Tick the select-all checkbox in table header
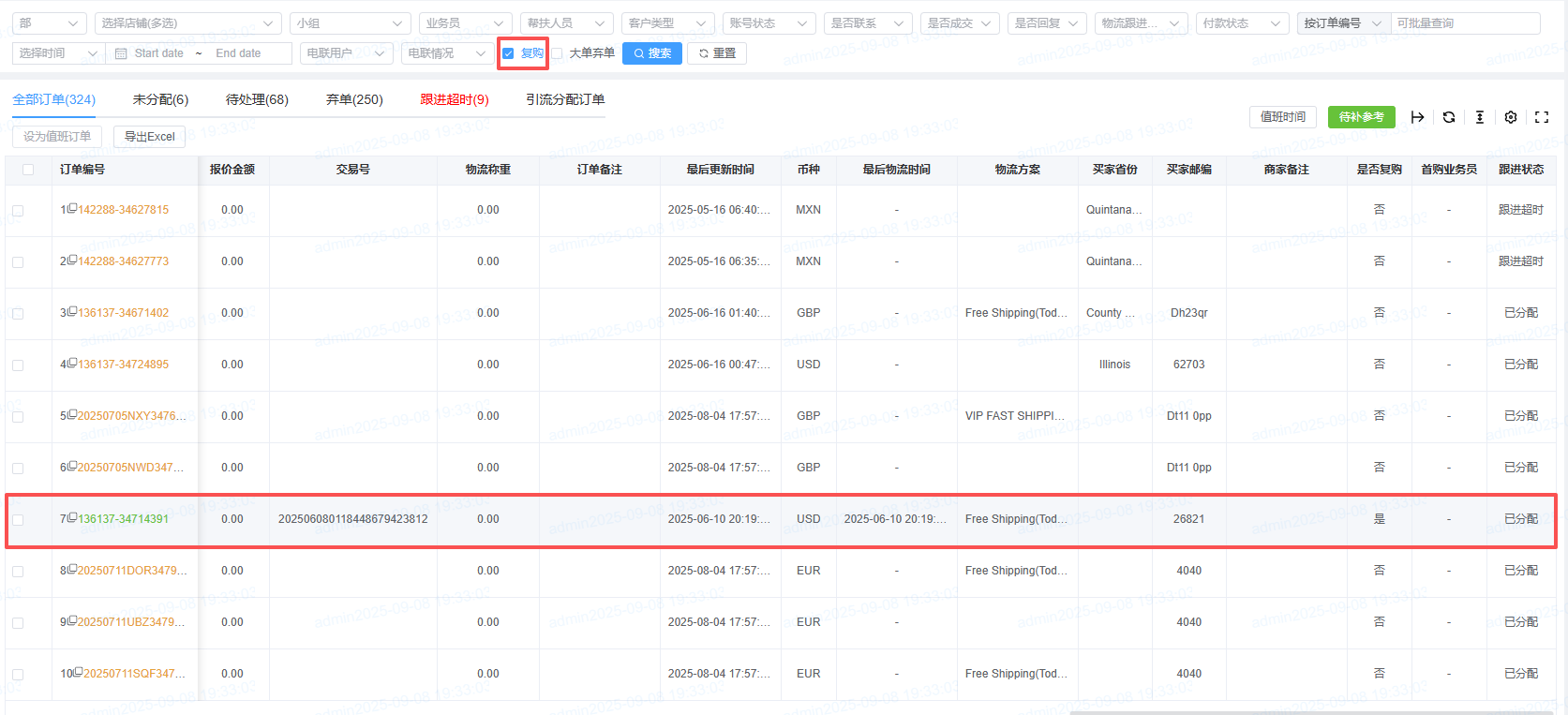The width and height of the screenshot is (1568, 715). [x=28, y=170]
